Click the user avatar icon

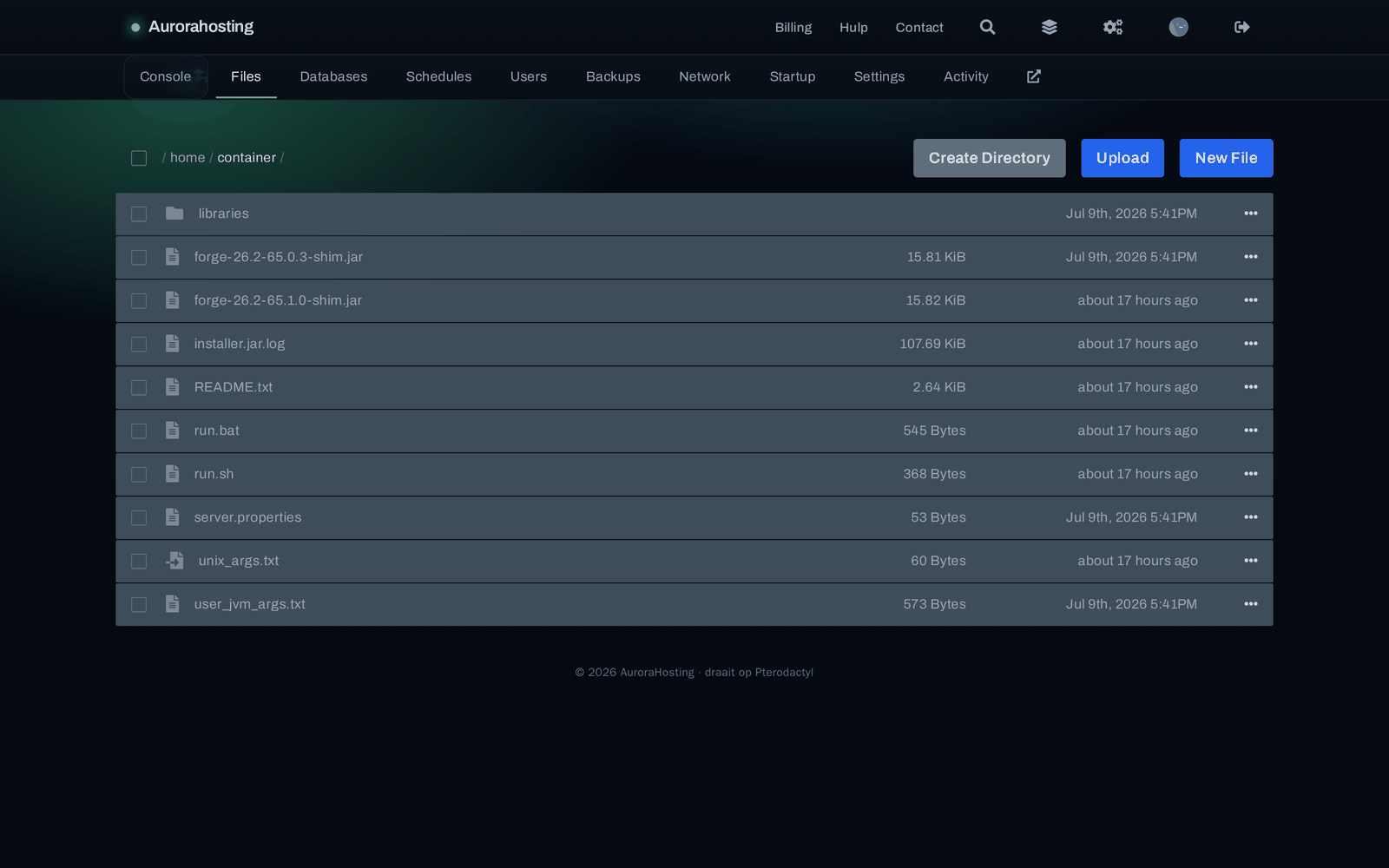point(1178,27)
